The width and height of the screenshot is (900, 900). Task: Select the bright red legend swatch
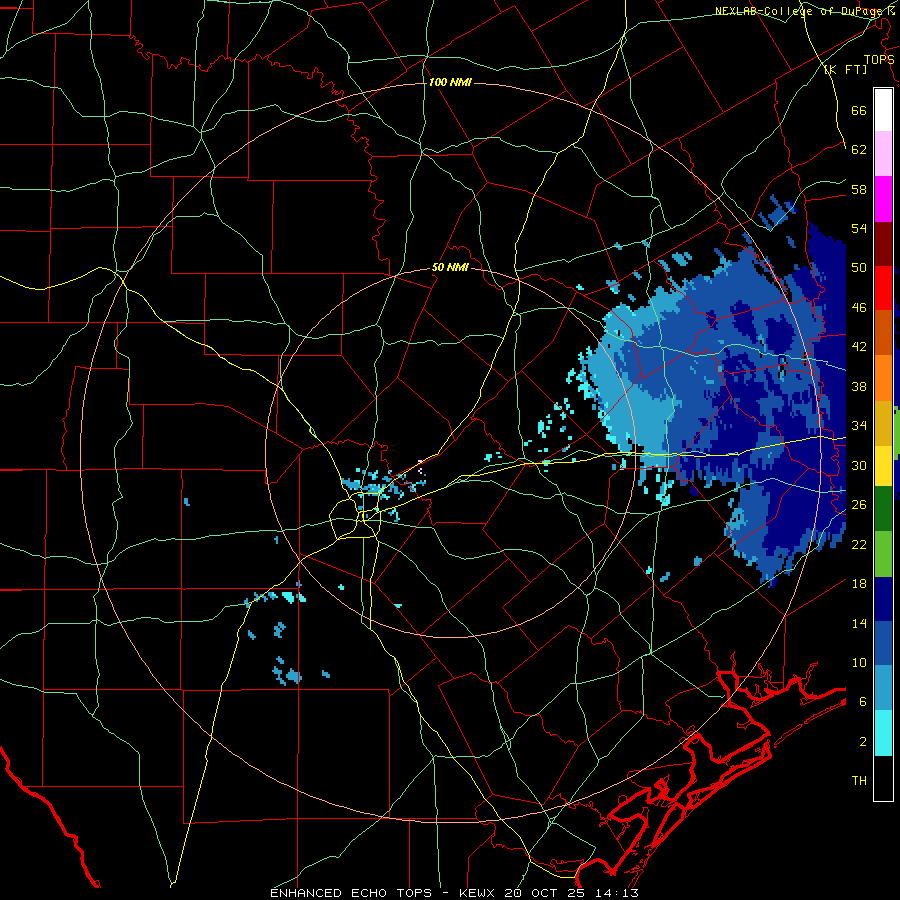[883, 288]
